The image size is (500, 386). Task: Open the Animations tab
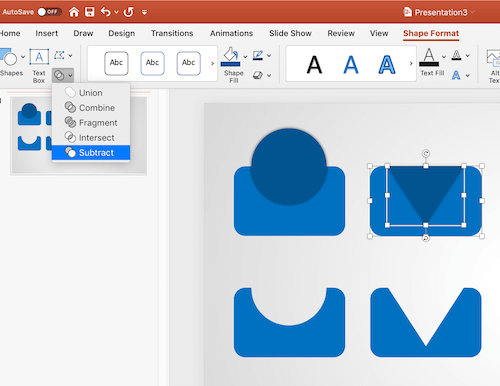tap(231, 33)
